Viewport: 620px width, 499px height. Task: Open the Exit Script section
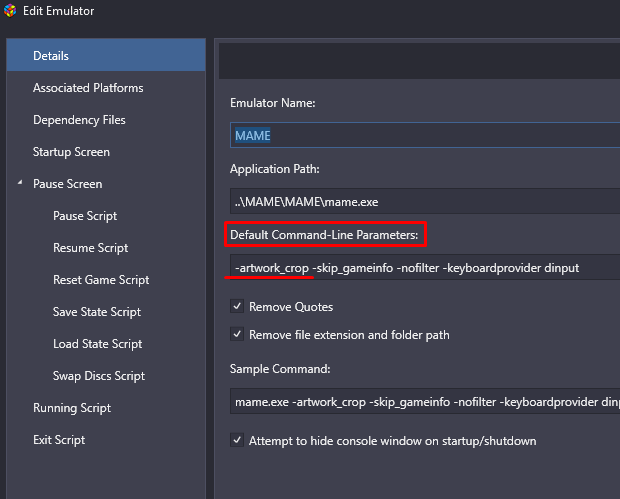(106, 440)
